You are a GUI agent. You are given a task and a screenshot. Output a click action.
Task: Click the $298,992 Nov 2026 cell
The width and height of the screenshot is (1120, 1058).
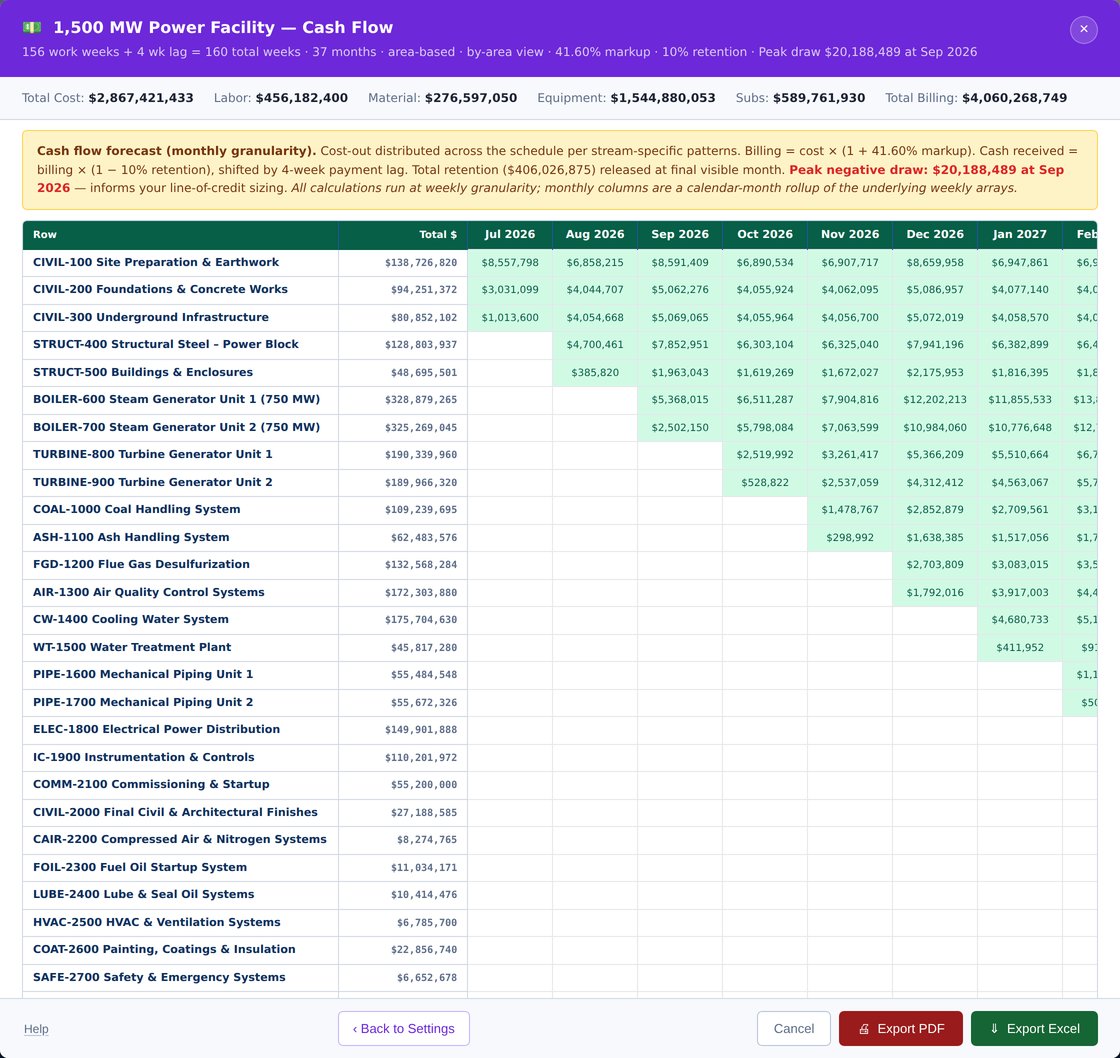click(849, 537)
